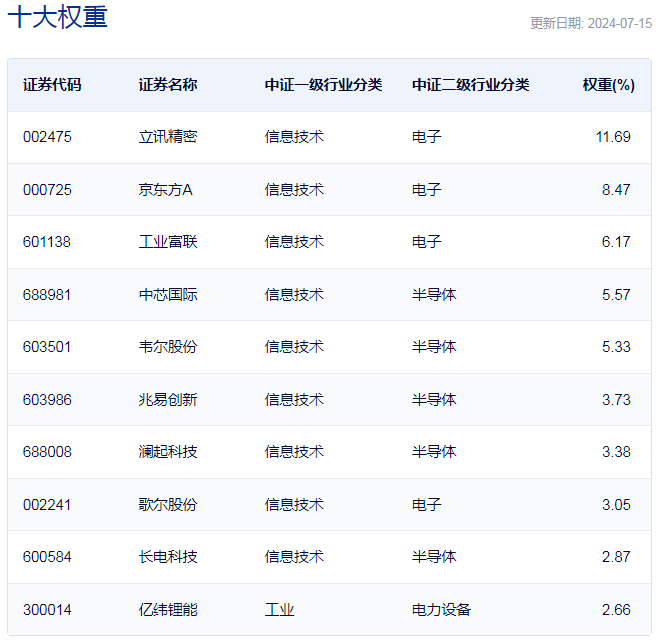Click the stock name 亿纬锂能

click(x=168, y=610)
